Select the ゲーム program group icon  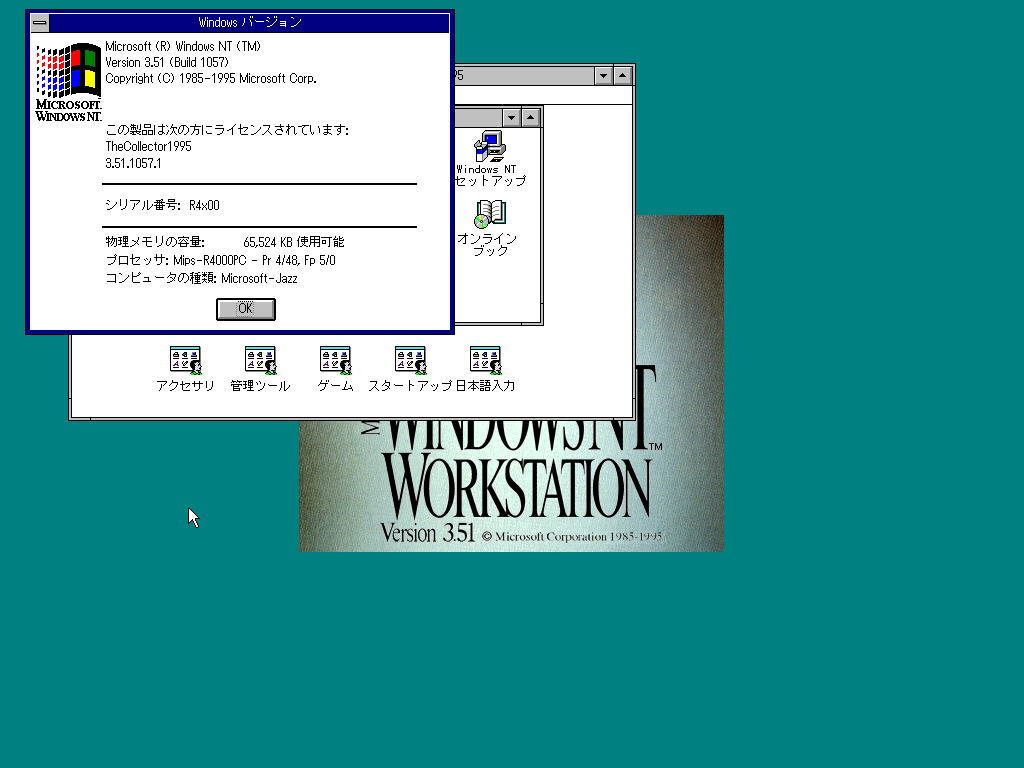(x=335, y=360)
